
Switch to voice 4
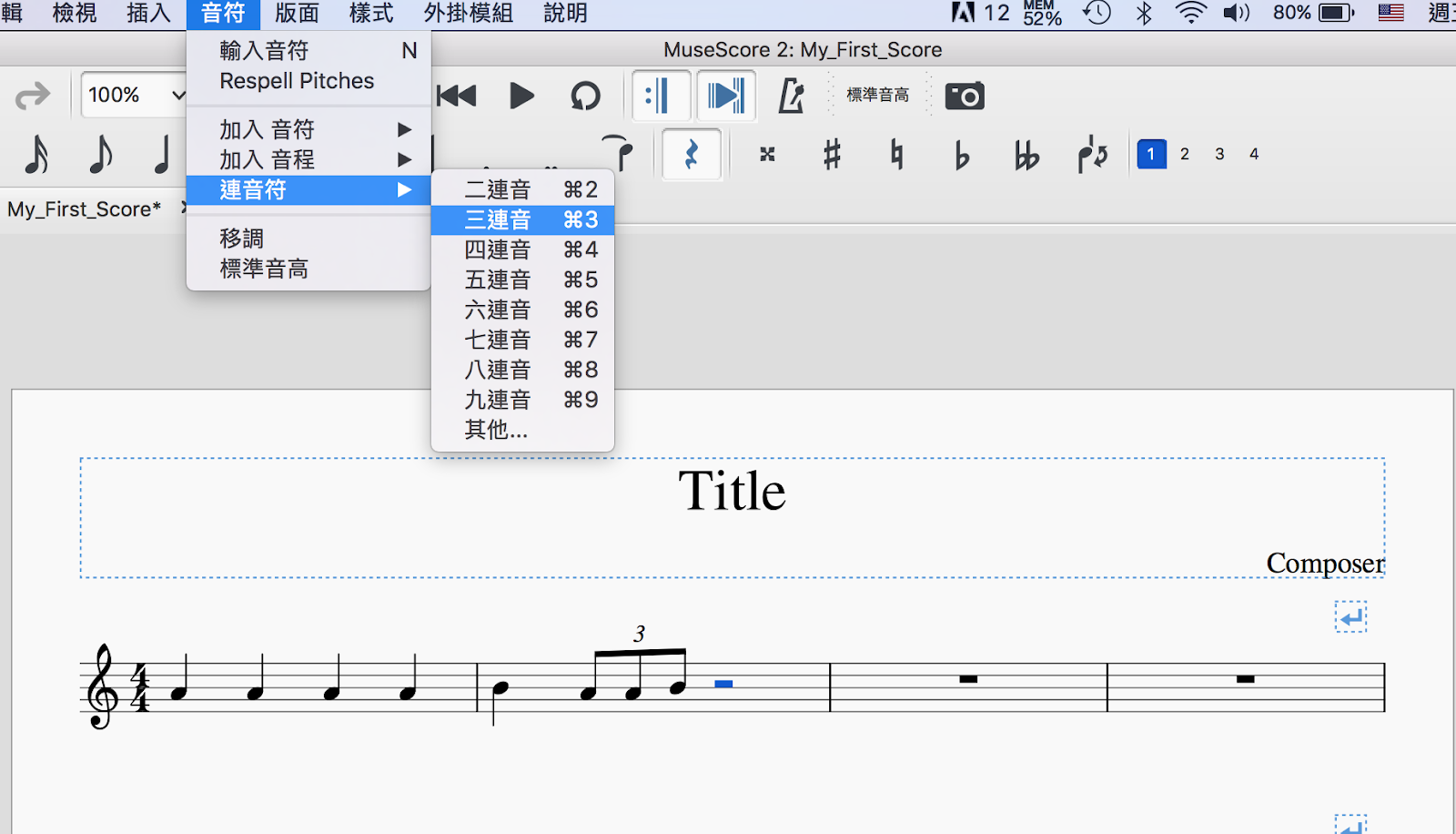(x=1254, y=154)
